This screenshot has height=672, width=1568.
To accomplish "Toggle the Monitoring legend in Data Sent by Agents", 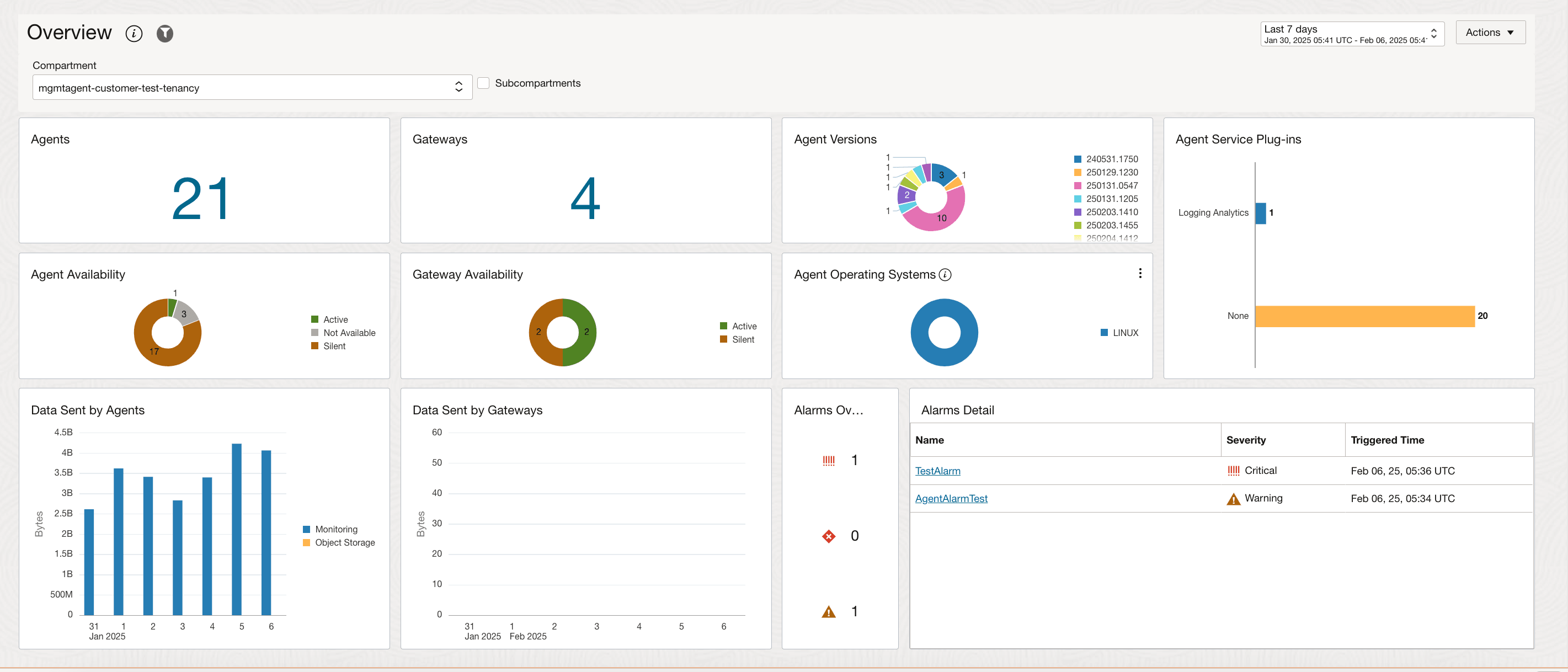I will coord(335,529).
